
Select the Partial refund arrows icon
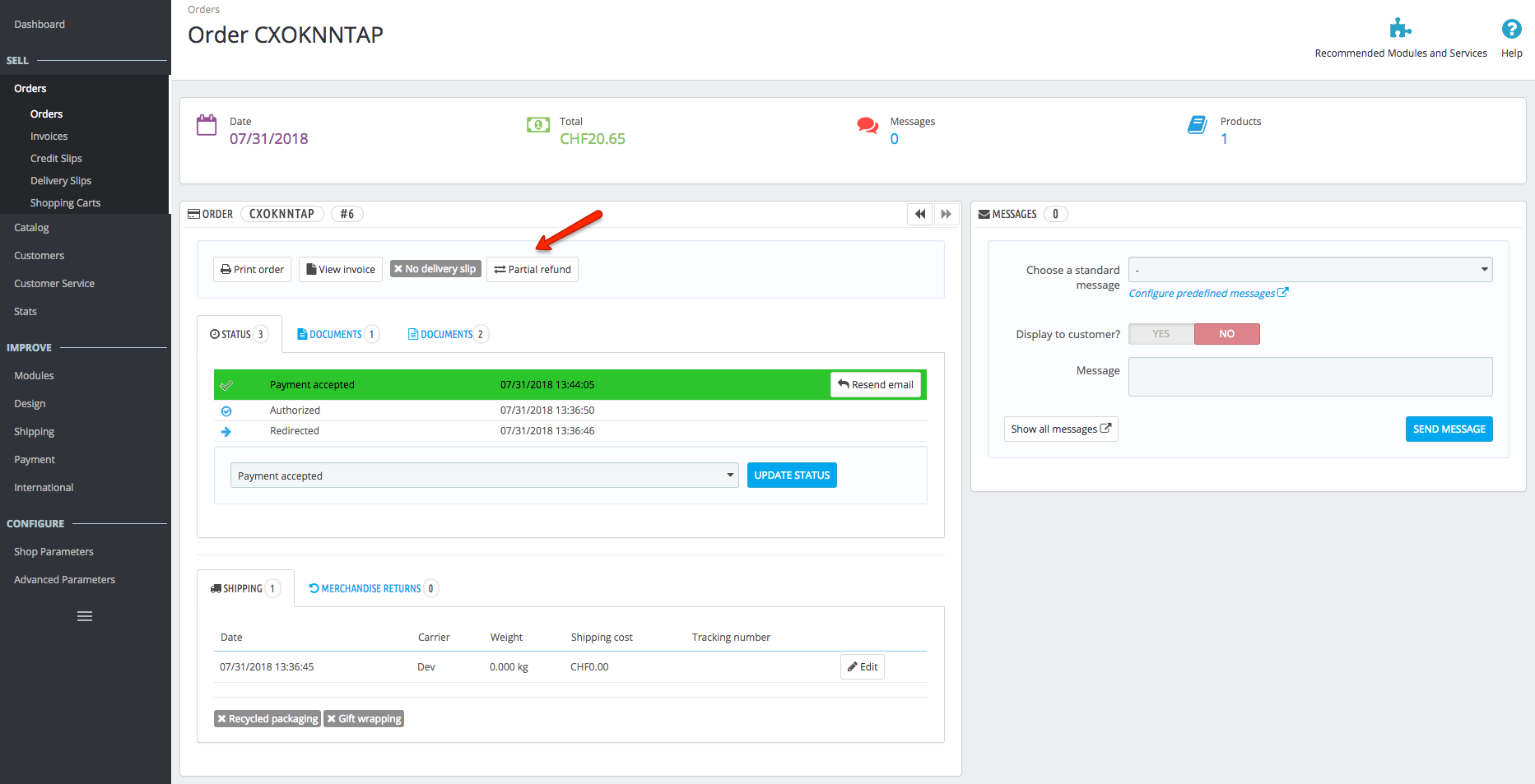pyautogui.click(x=498, y=269)
